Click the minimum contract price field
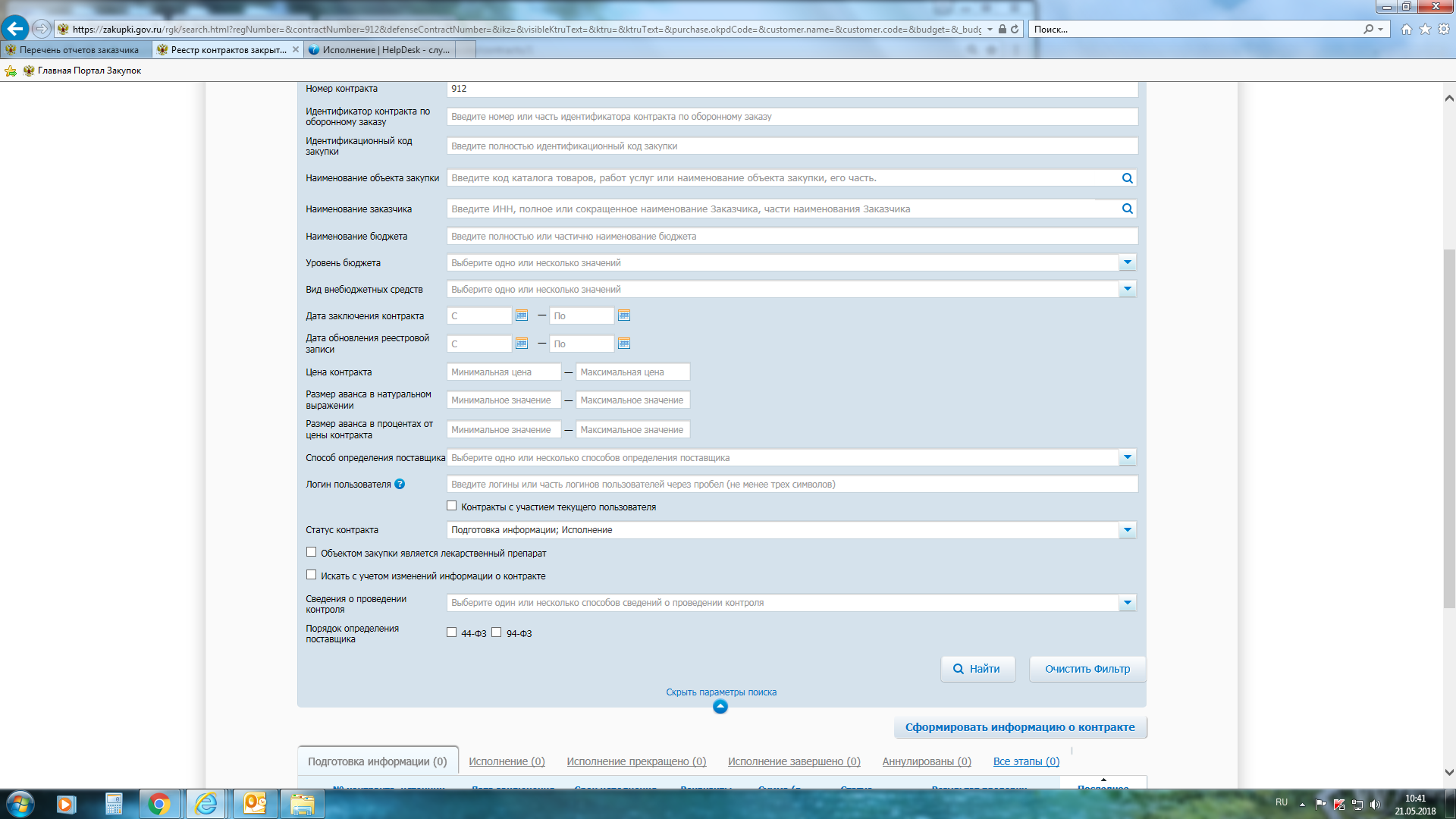Screen dimensions: 1456x819 [x=504, y=372]
